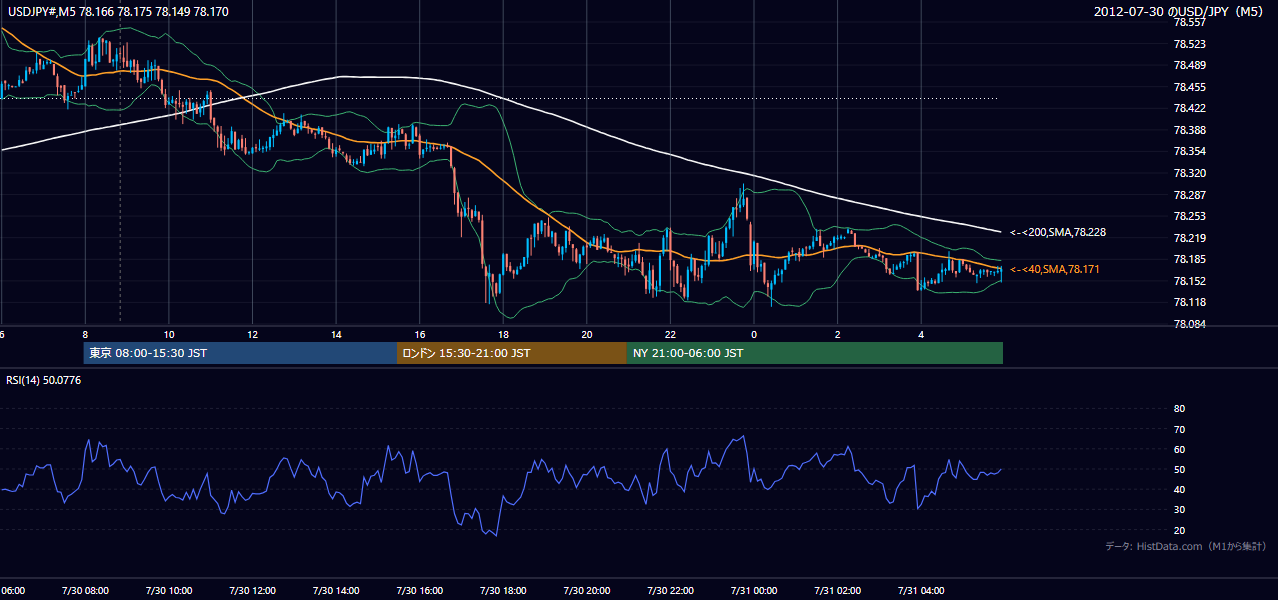Click the 78.557 price axis label

tap(1190, 22)
